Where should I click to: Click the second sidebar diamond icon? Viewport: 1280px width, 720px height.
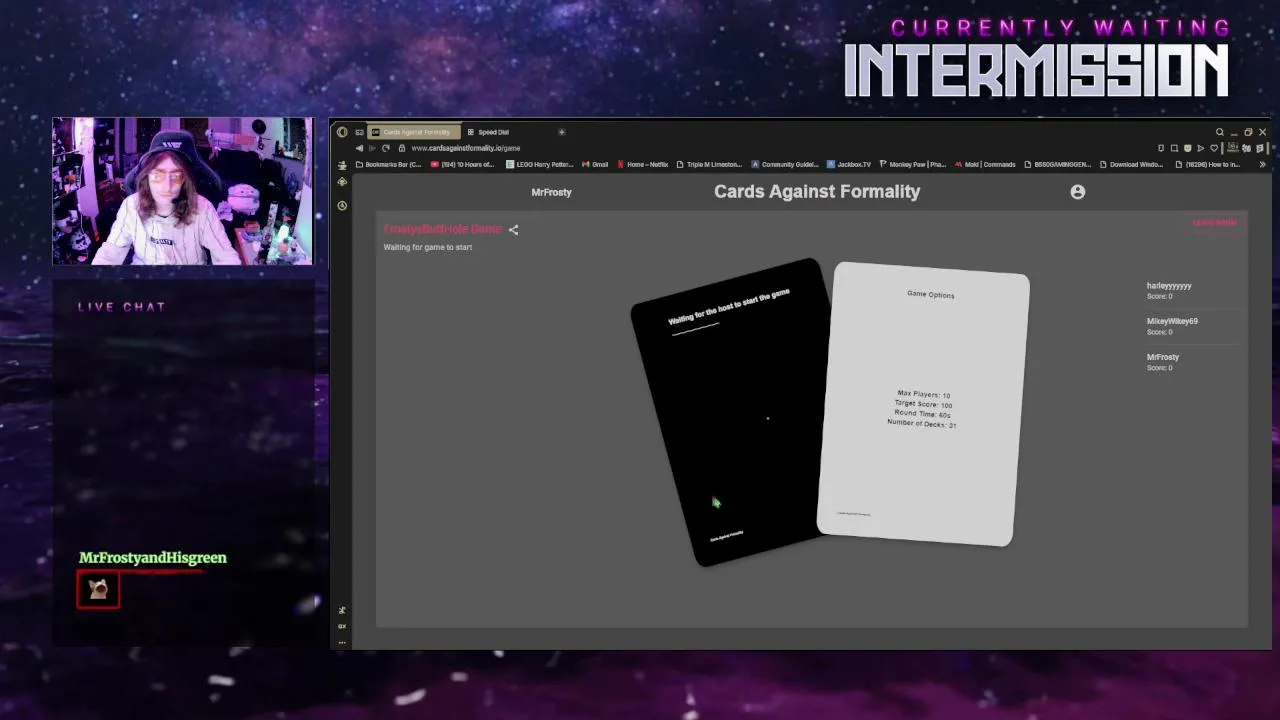[342, 181]
